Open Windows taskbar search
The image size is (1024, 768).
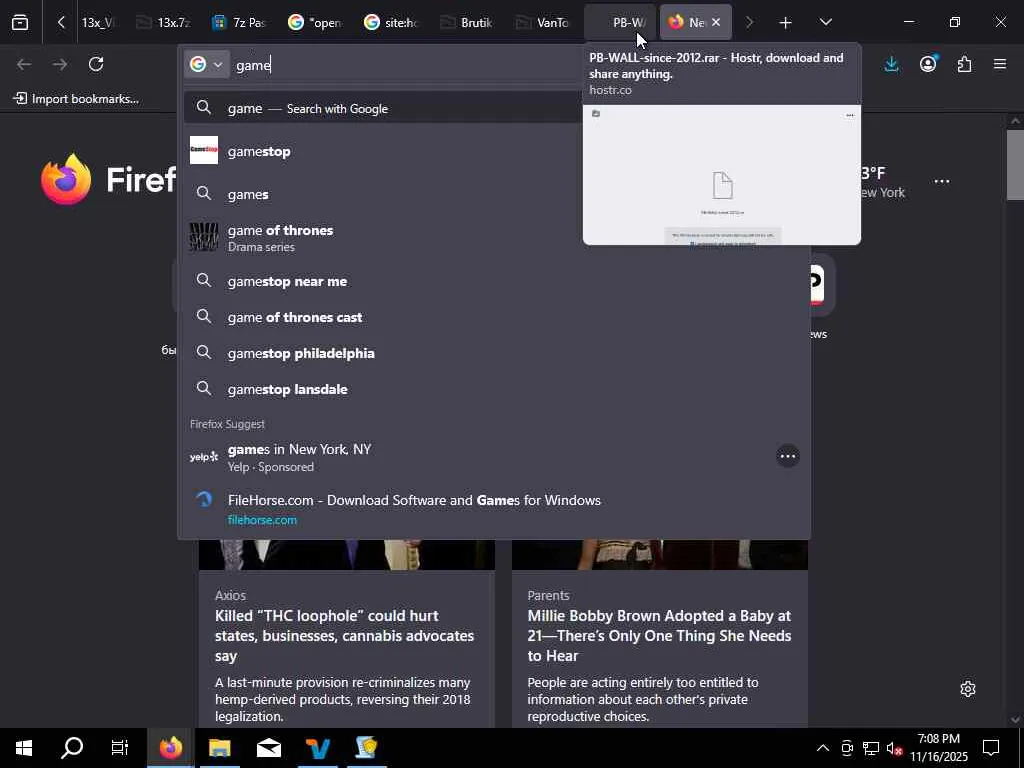point(72,748)
